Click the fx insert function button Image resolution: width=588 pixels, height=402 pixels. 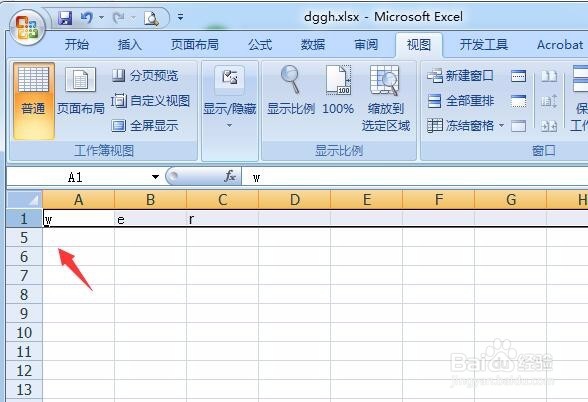pos(230,176)
